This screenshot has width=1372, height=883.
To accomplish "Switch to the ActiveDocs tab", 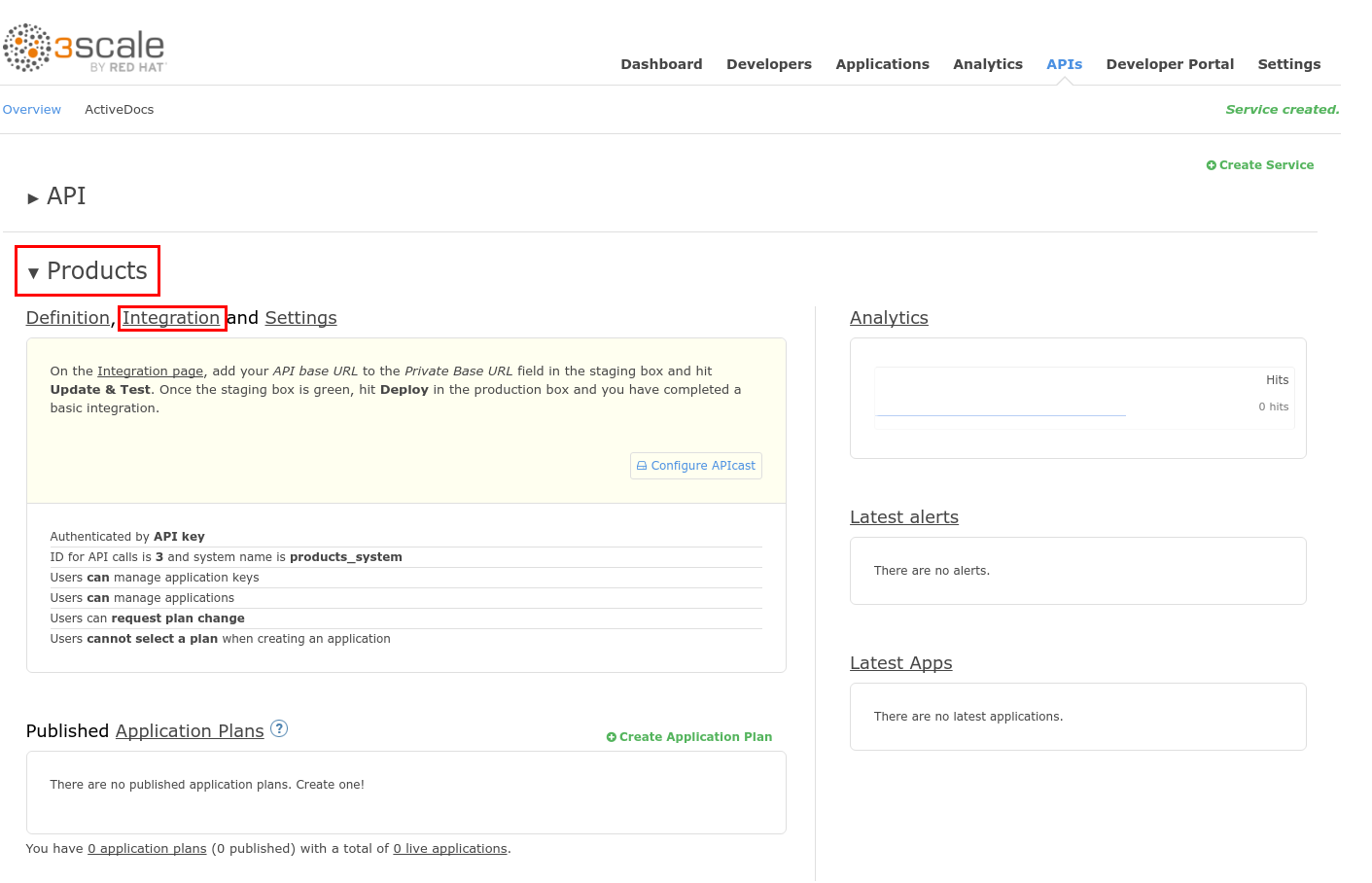I will click(x=119, y=110).
